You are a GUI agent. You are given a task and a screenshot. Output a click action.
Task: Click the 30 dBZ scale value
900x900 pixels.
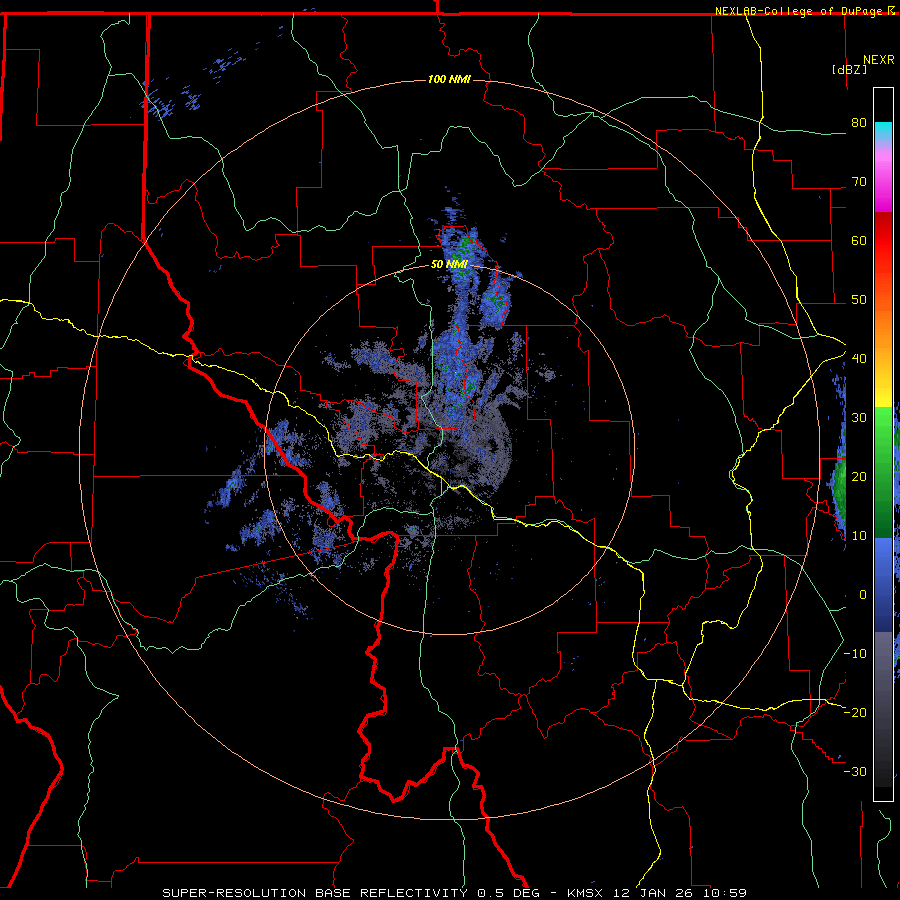click(x=859, y=417)
